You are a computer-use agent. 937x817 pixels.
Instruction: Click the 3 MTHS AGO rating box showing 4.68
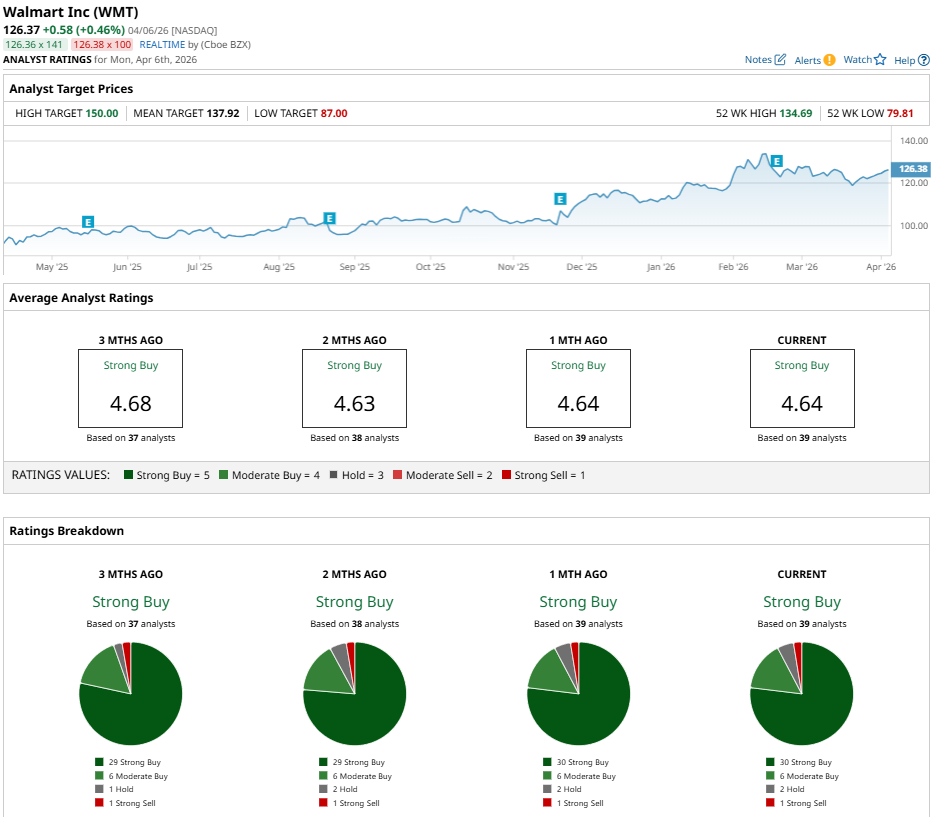click(131, 388)
